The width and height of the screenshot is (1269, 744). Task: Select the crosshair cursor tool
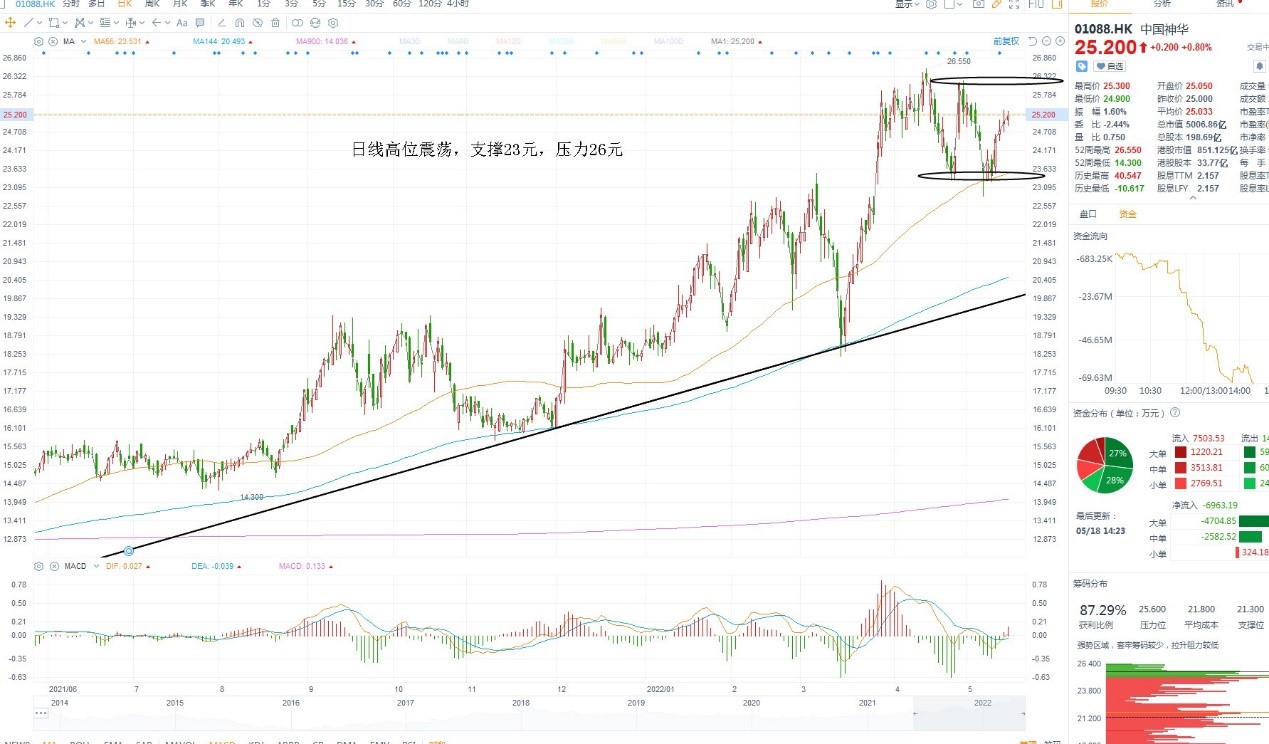click(x=10, y=22)
